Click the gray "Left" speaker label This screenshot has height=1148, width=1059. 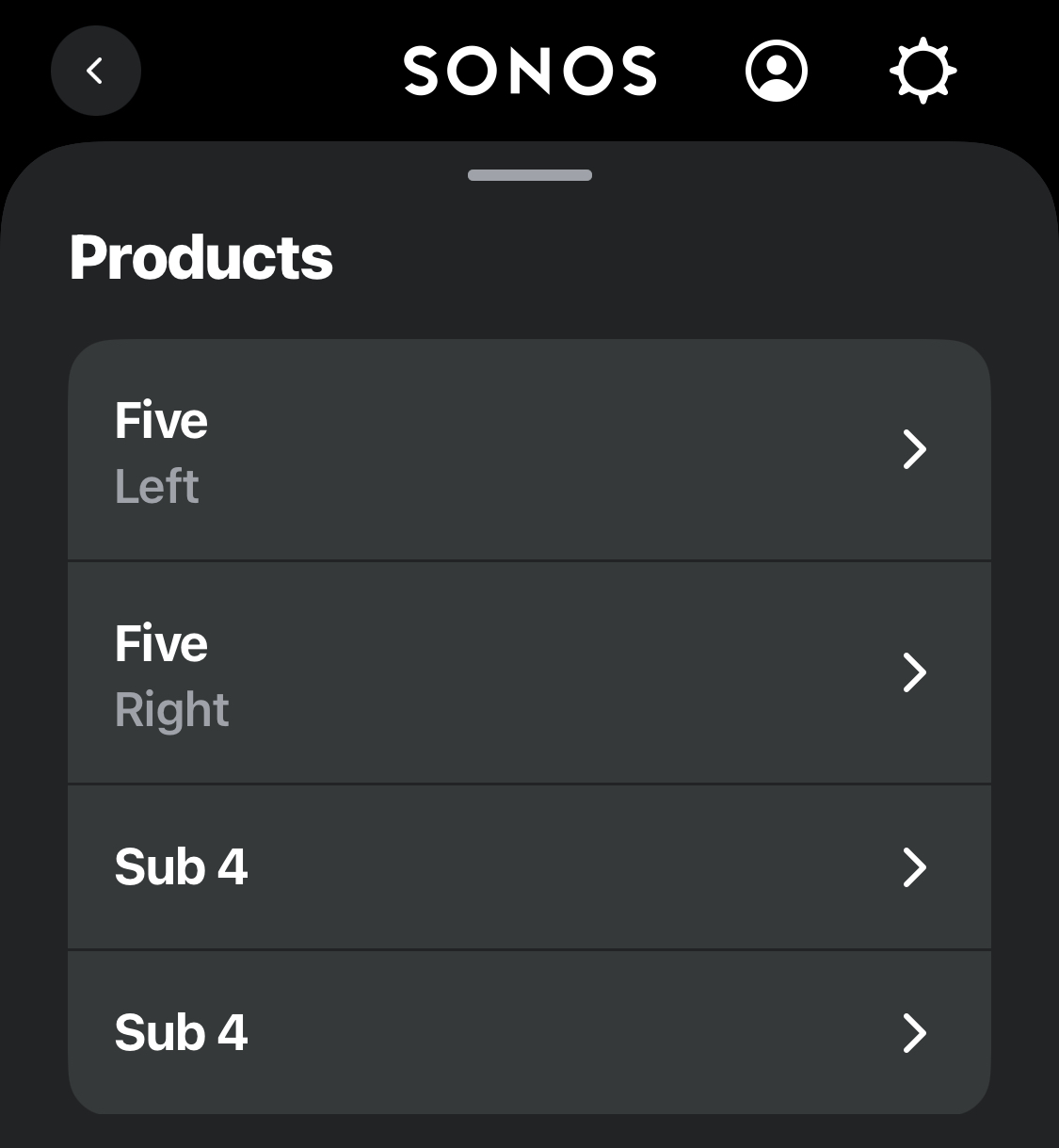(x=157, y=487)
